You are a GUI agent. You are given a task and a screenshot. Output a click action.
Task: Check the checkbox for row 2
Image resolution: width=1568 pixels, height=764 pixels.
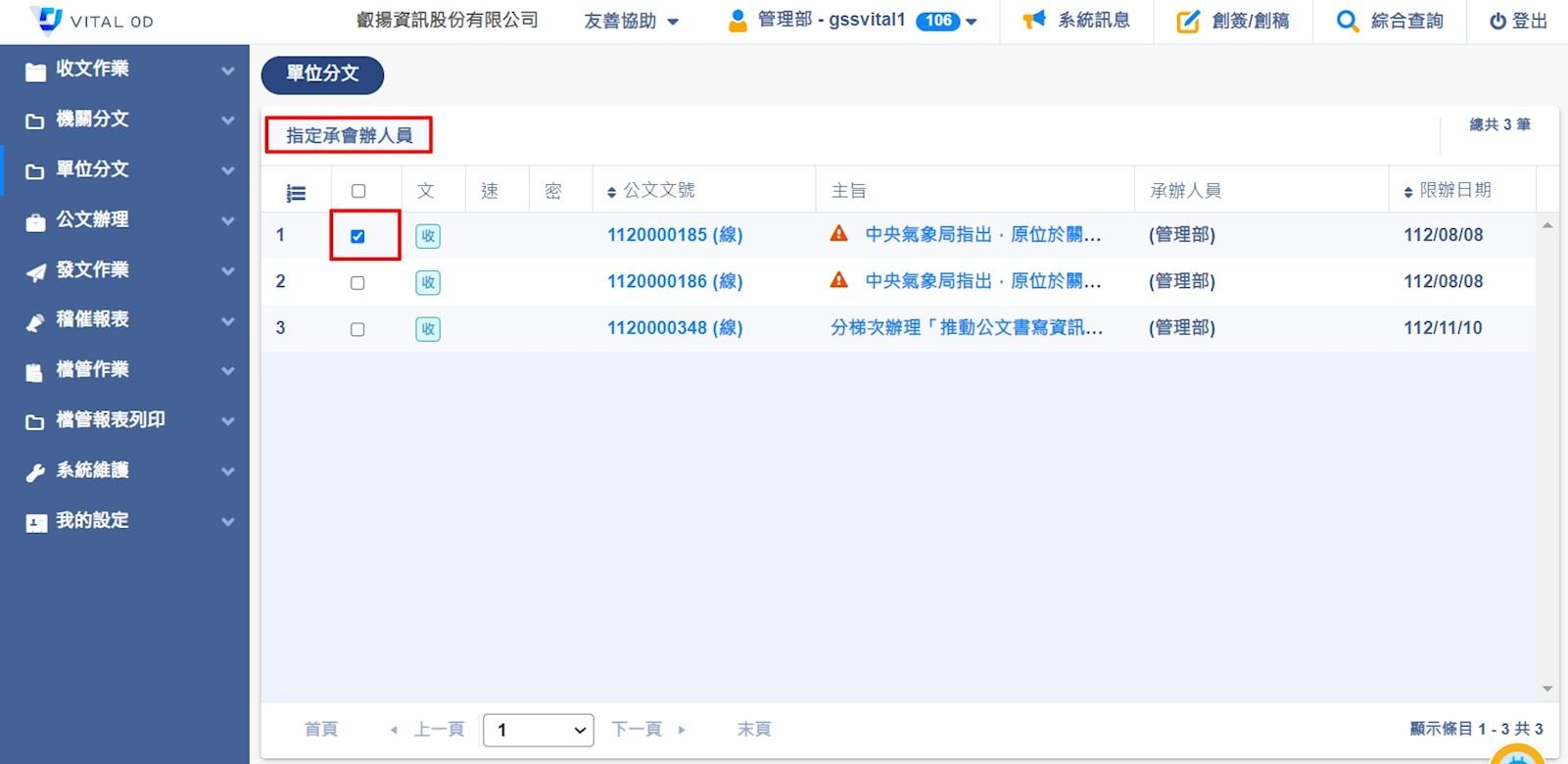coord(357,283)
